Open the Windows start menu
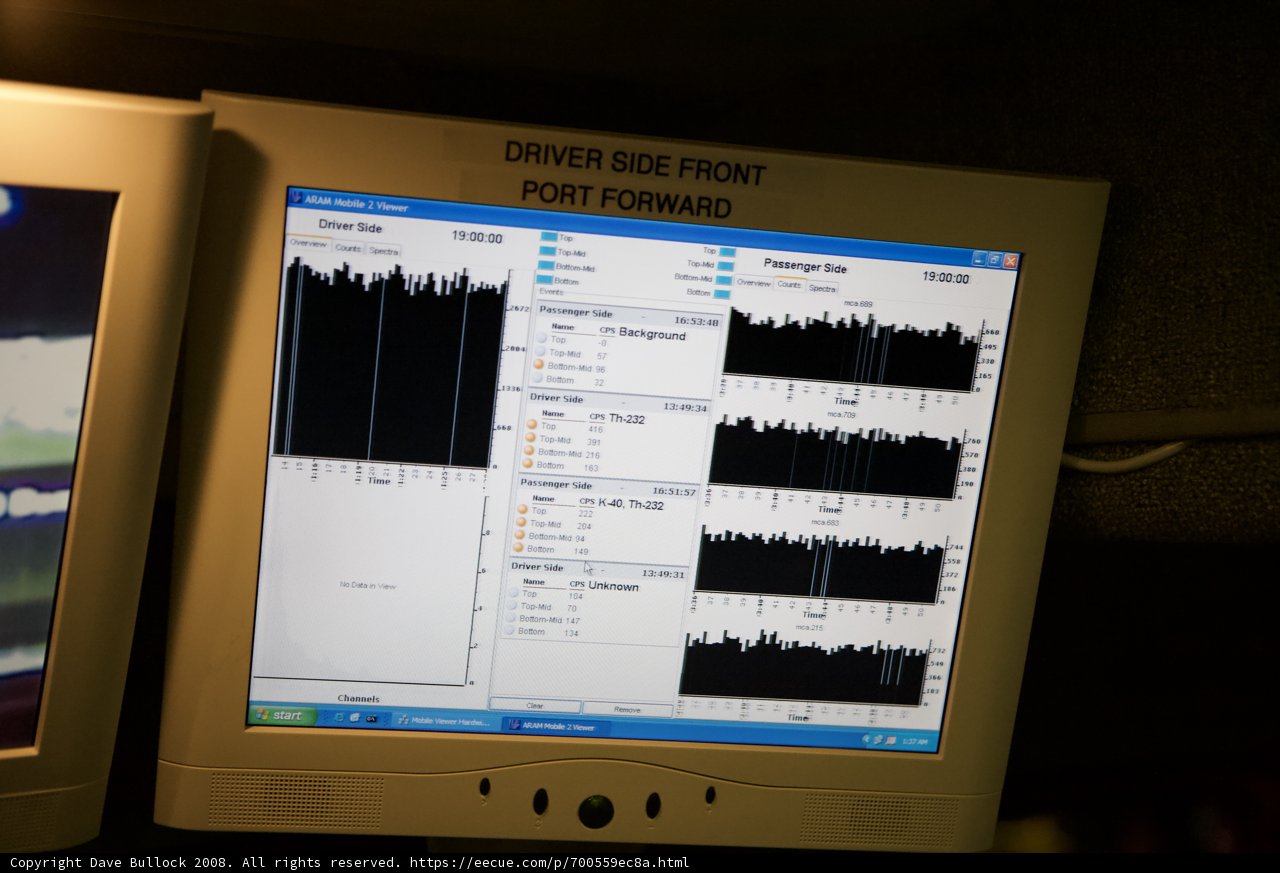 (x=281, y=715)
